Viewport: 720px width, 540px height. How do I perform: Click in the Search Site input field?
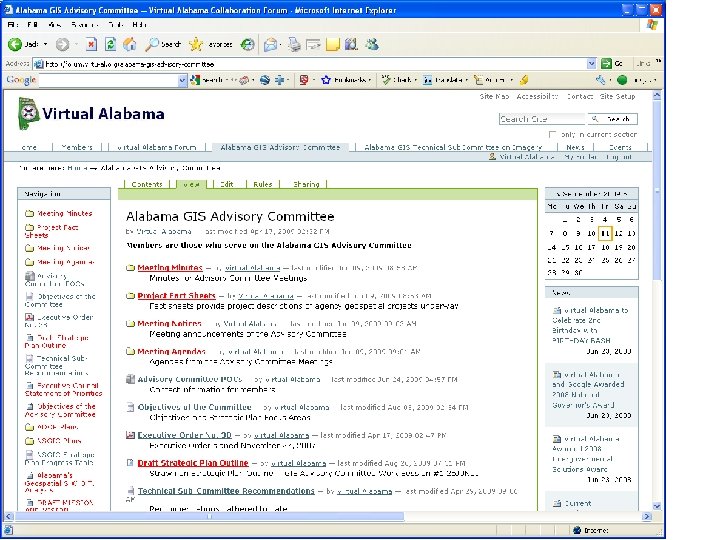point(542,119)
